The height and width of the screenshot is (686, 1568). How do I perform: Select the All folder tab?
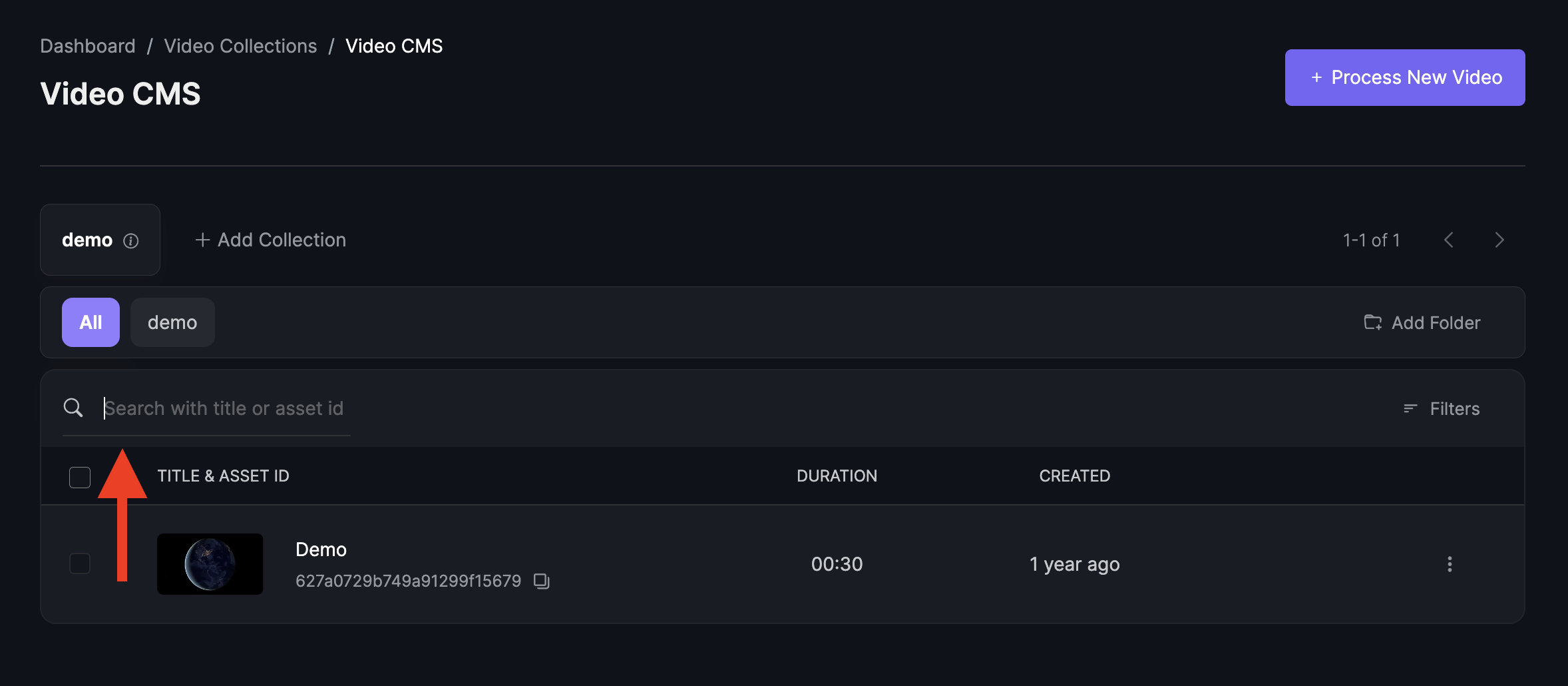click(x=91, y=322)
